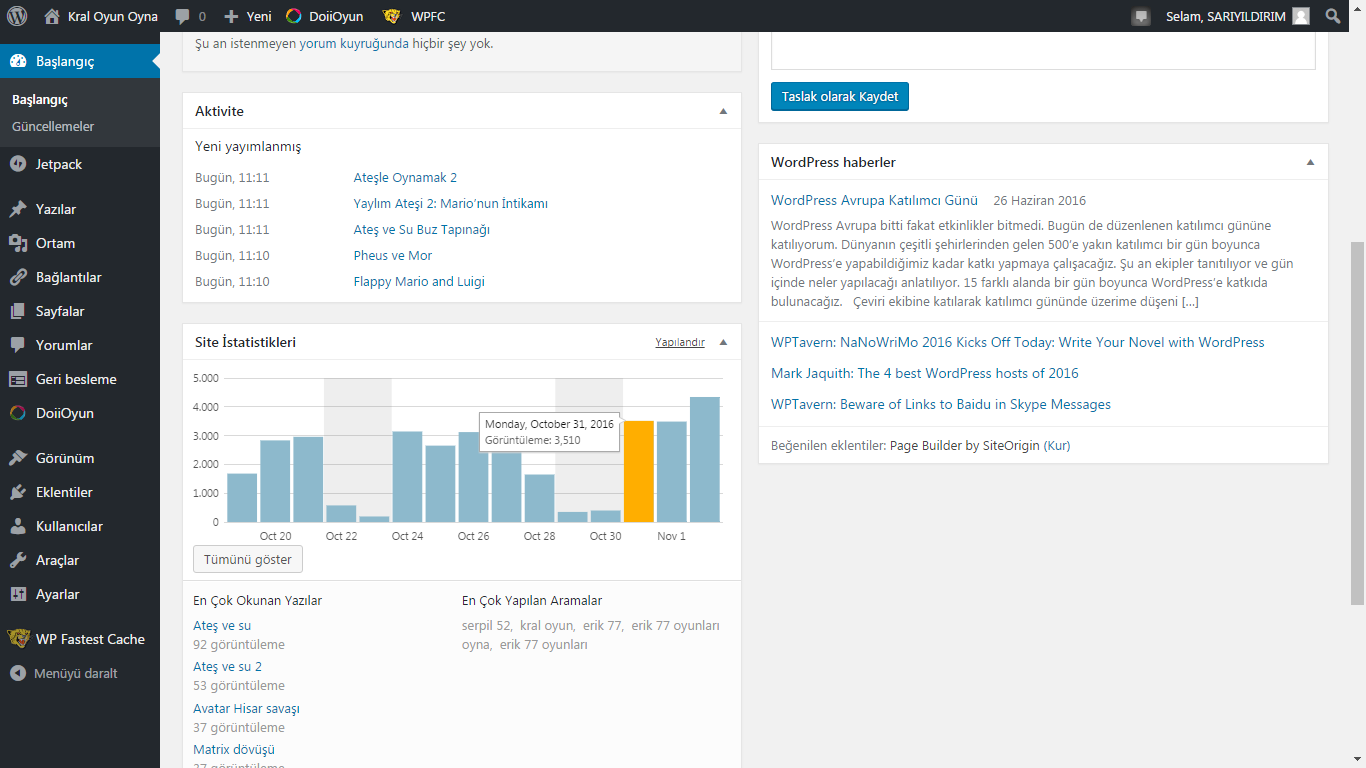Collapse the WordPress haberler panel arrow
1366x768 pixels.
1310,162
